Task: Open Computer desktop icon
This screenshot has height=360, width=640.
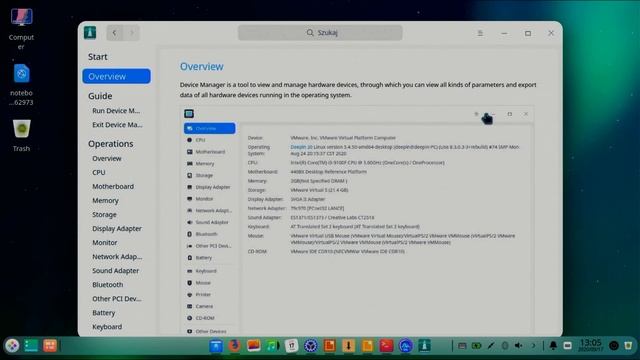Action: tap(21, 28)
